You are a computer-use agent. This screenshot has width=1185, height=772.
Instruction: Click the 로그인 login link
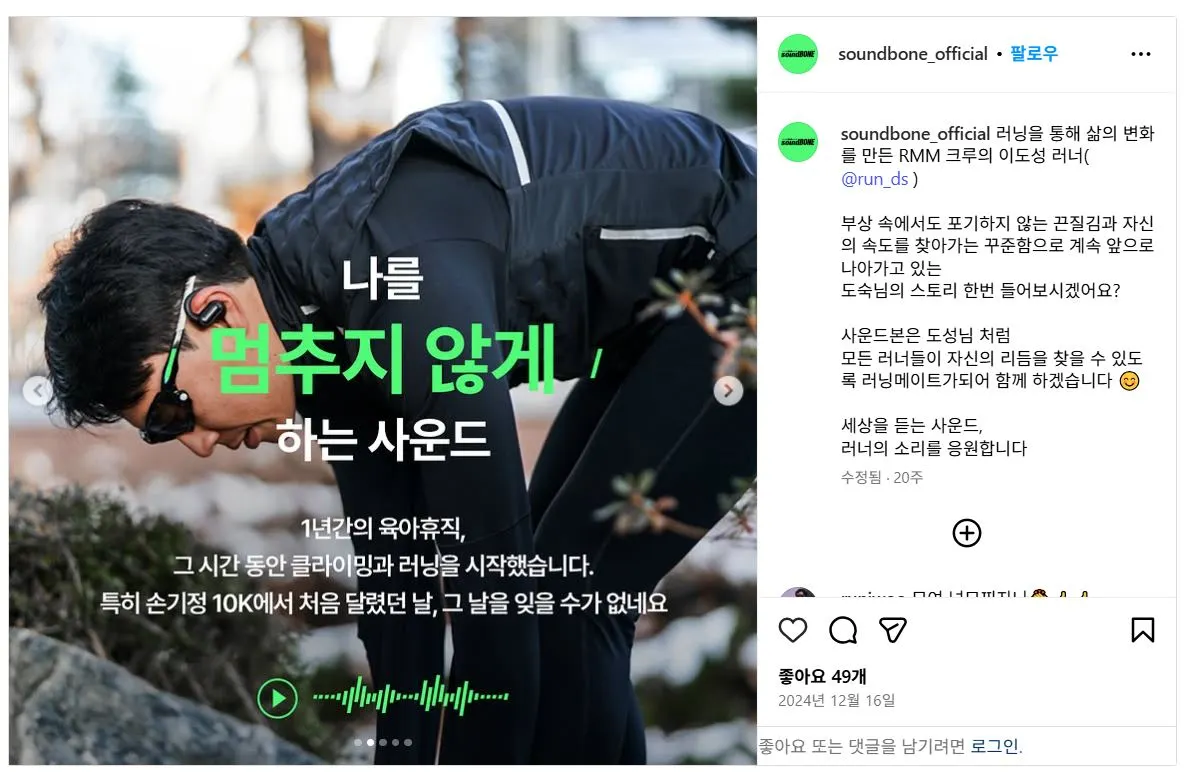tap(995, 746)
